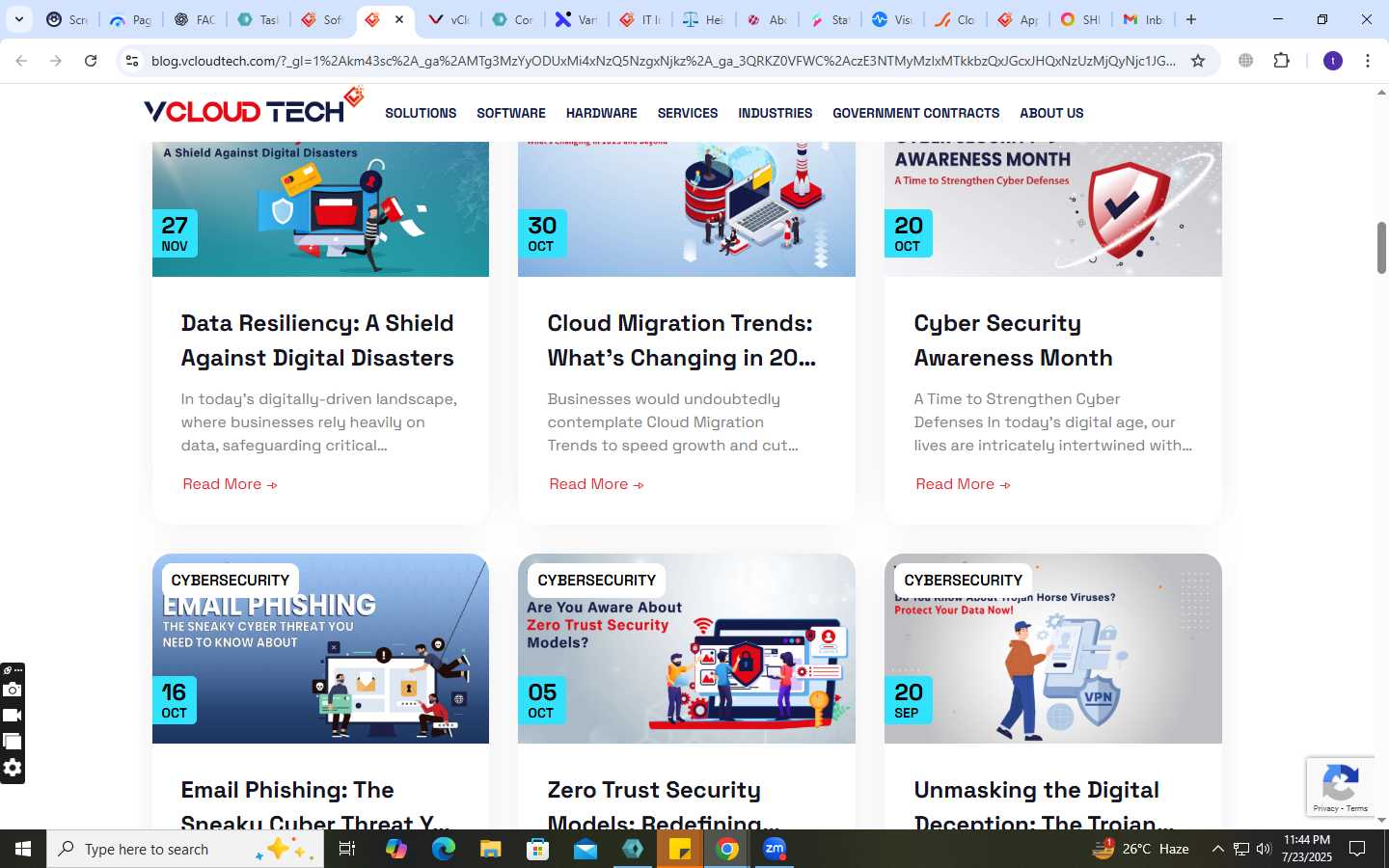Image resolution: width=1389 pixels, height=868 pixels.
Task: Open Unmasking the Digital Deception title
Action: 1044,806
